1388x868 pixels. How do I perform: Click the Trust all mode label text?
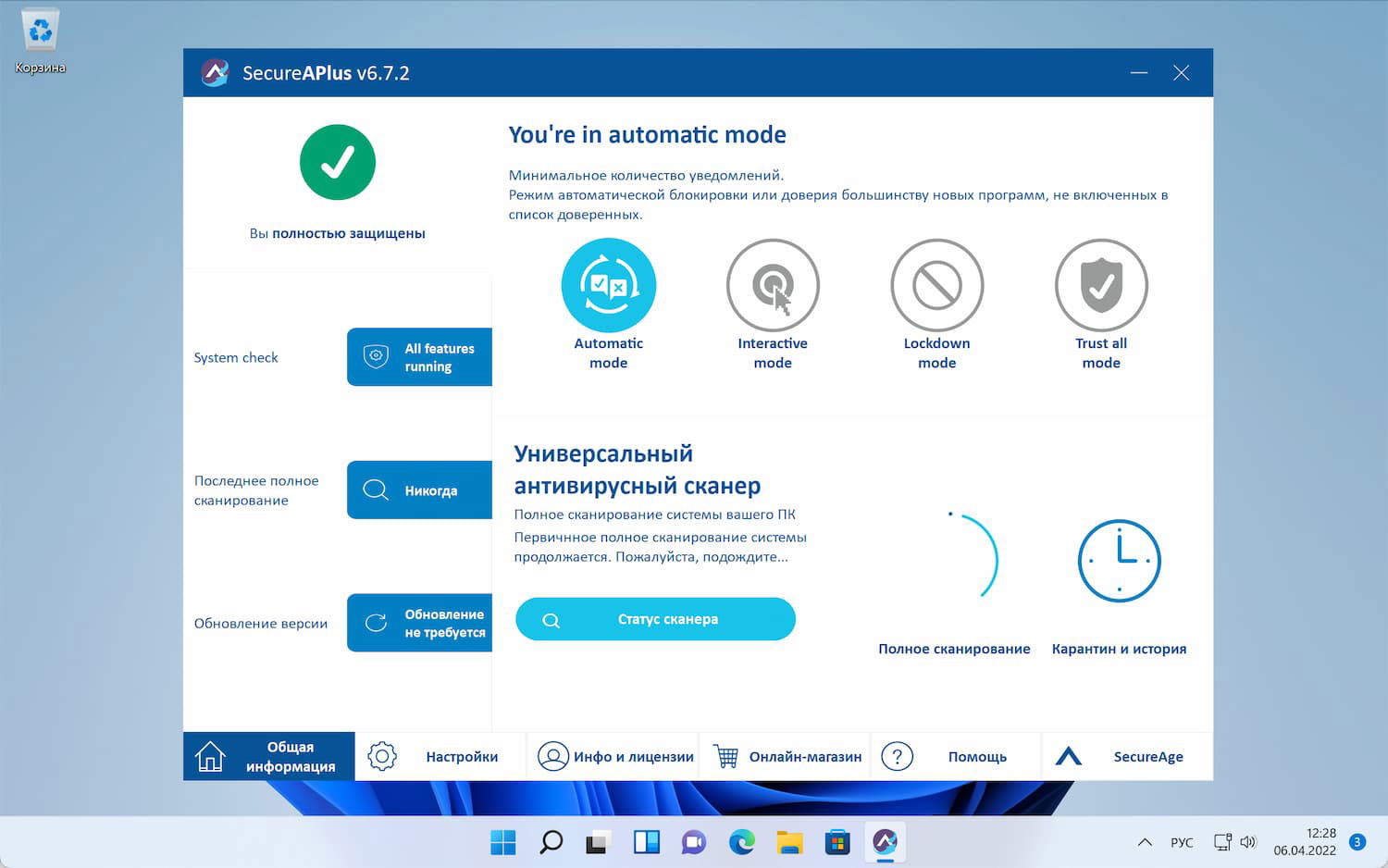coord(1101,353)
